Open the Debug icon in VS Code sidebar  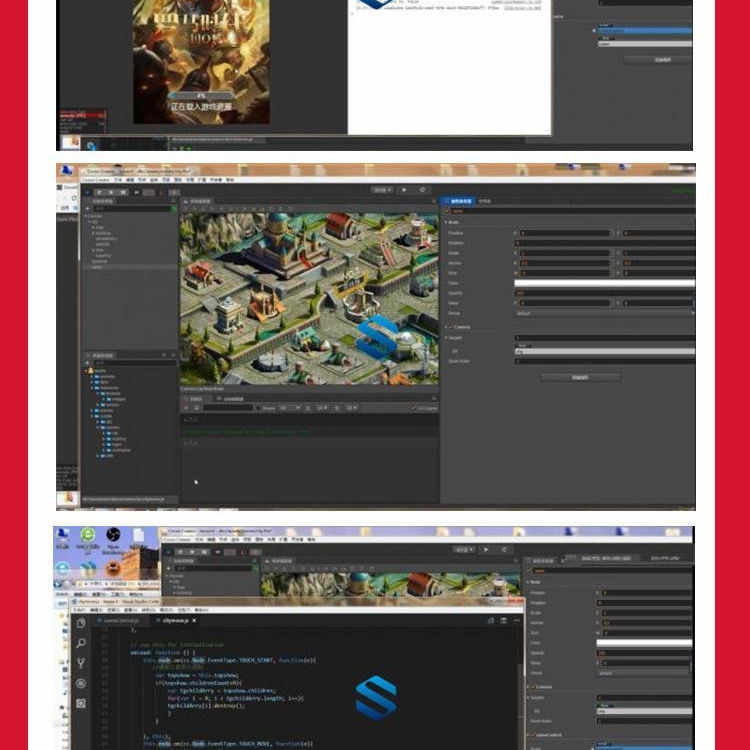81,683
